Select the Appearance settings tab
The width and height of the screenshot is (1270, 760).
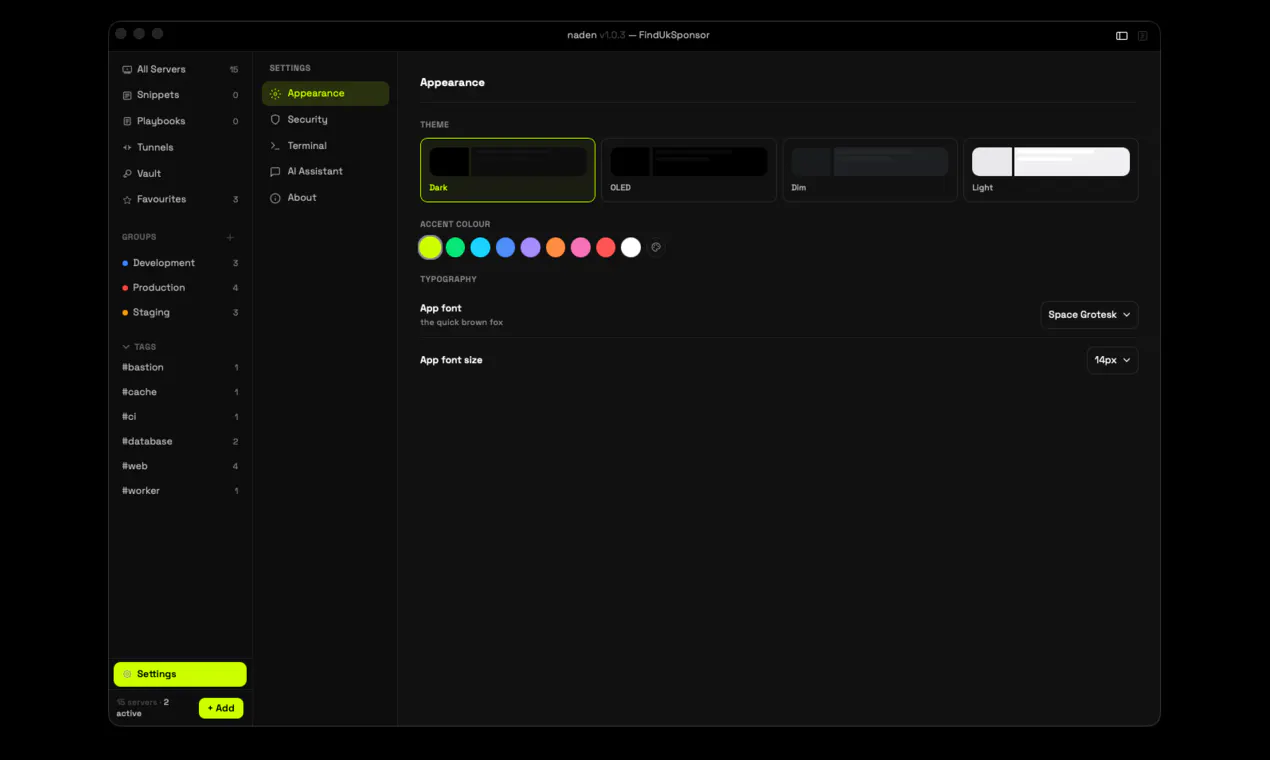(325, 93)
